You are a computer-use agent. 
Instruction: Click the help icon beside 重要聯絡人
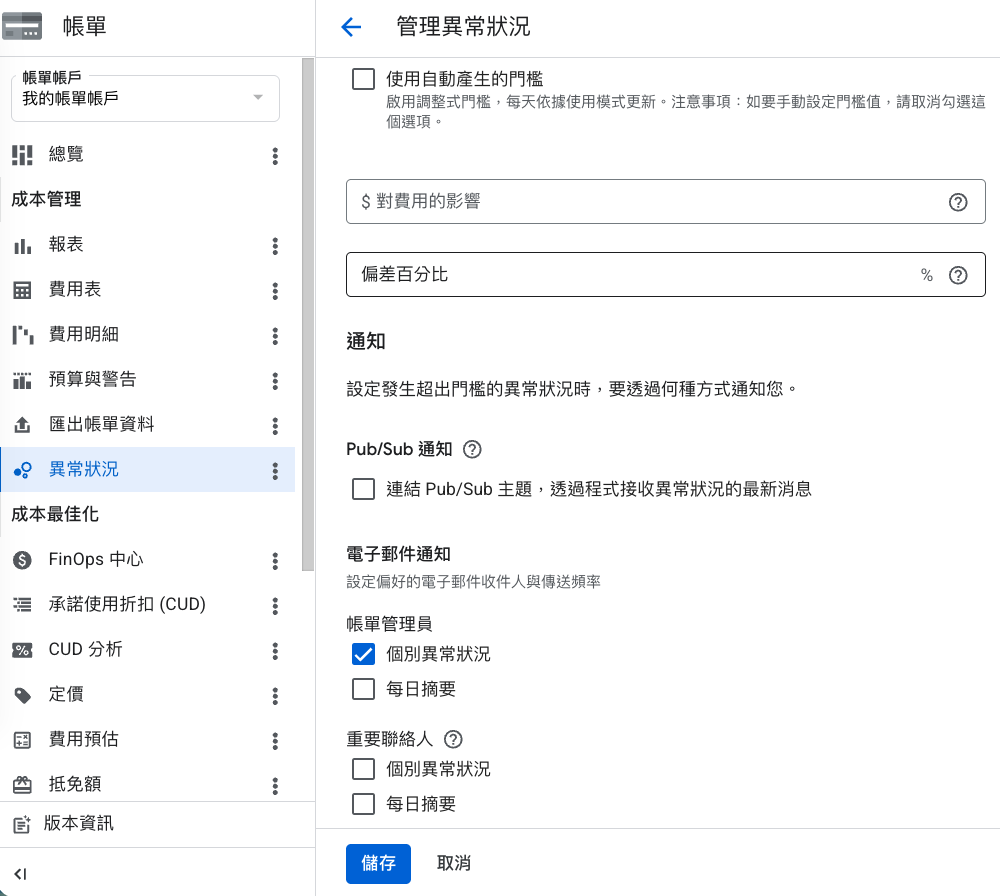[x=453, y=739]
